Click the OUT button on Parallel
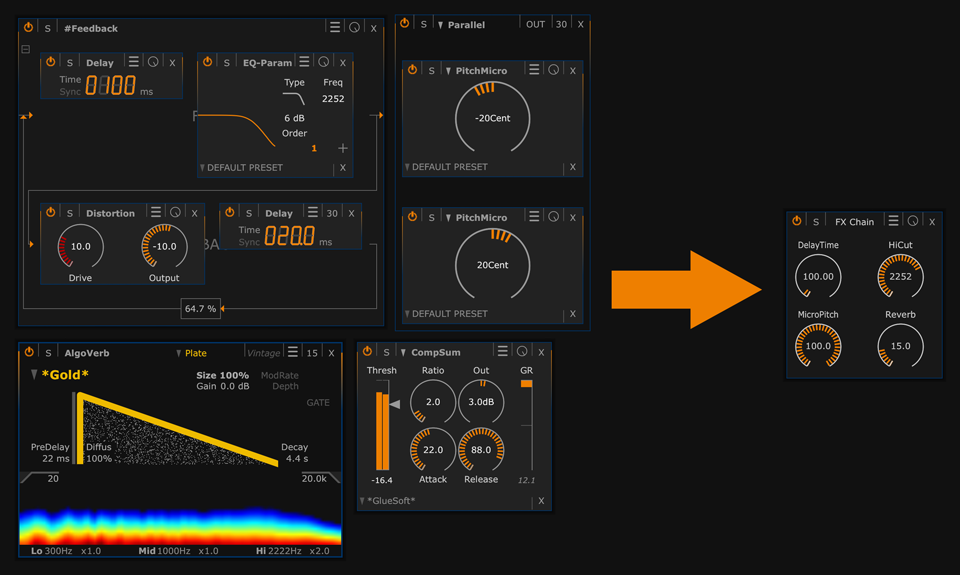The image size is (960, 575). [x=535, y=24]
